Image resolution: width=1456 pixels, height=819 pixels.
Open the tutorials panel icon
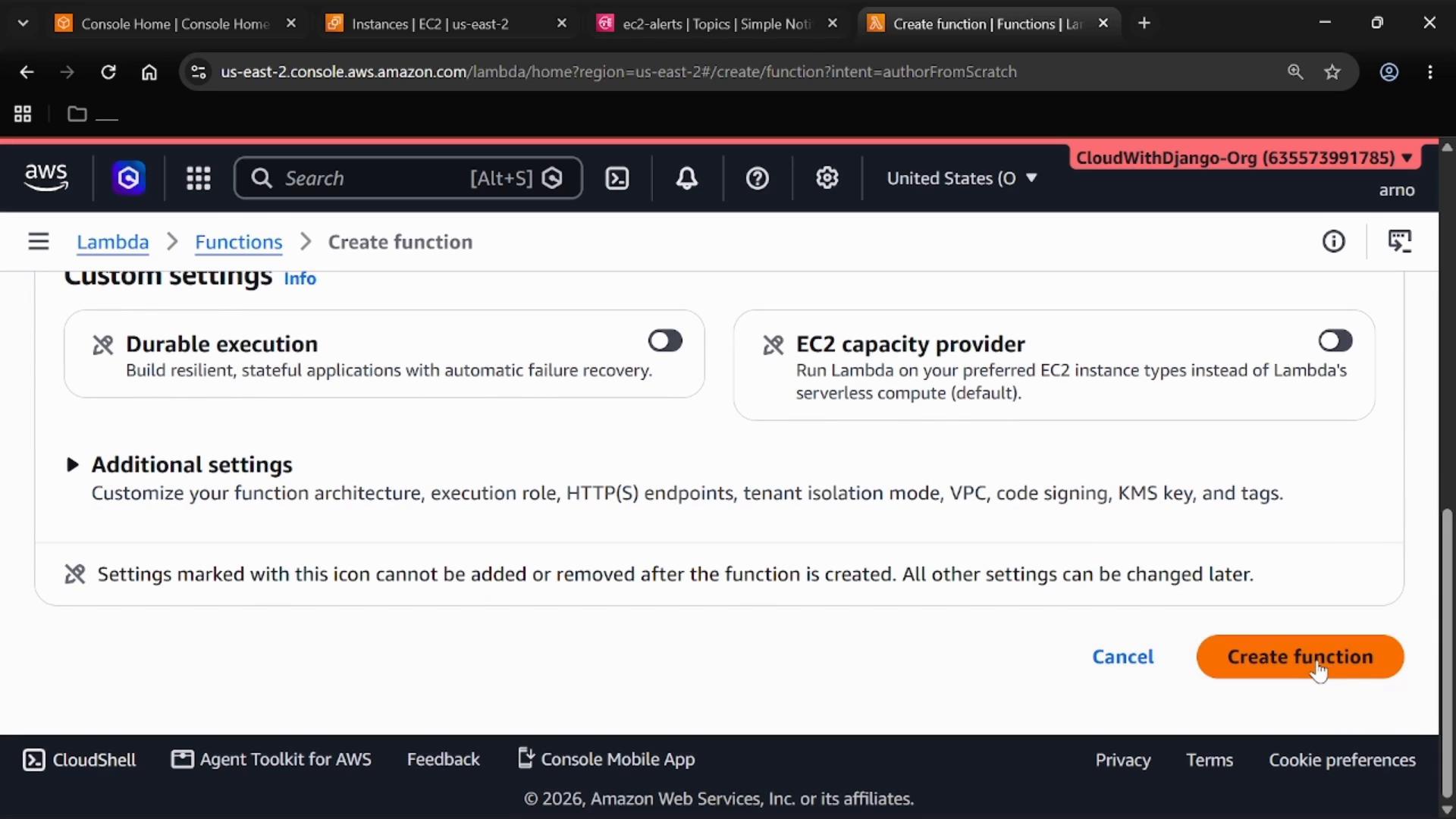(1400, 241)
